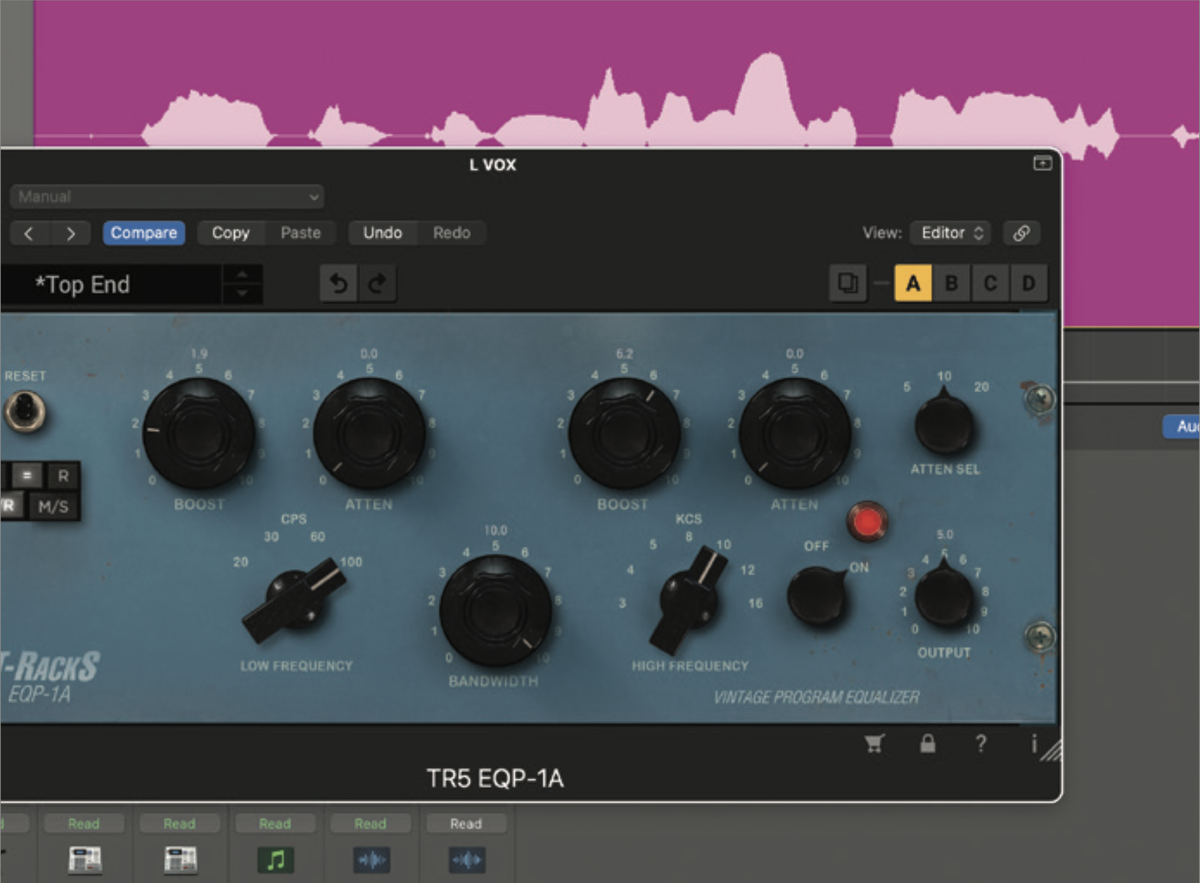Image resolution: width=1200 pixels, height=883 pixels.
Task: Click the chain link icon beside the View selector
Action: (1021, 233)
